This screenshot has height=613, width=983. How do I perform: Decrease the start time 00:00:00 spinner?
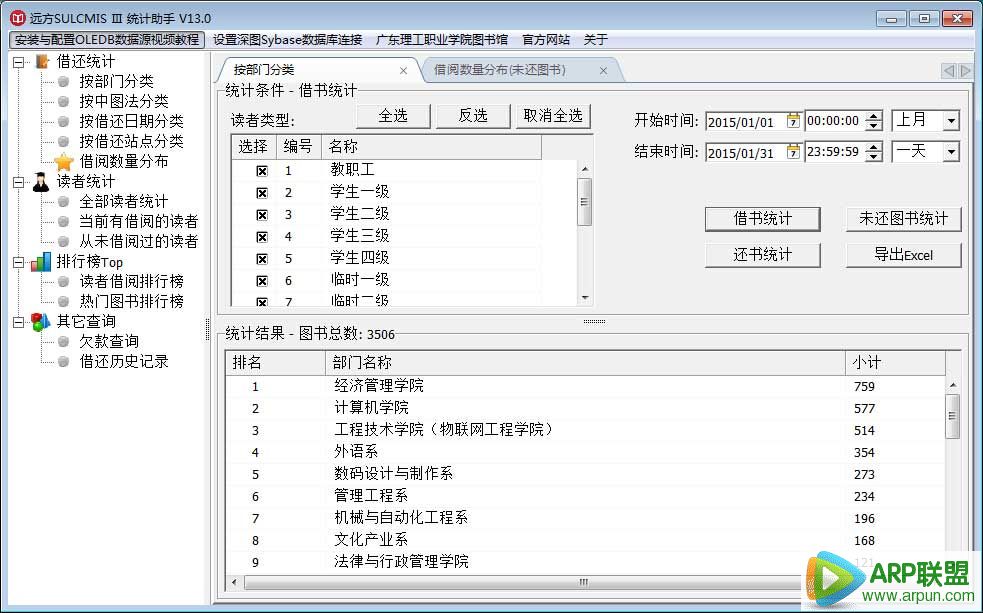(x=873, y=125)
